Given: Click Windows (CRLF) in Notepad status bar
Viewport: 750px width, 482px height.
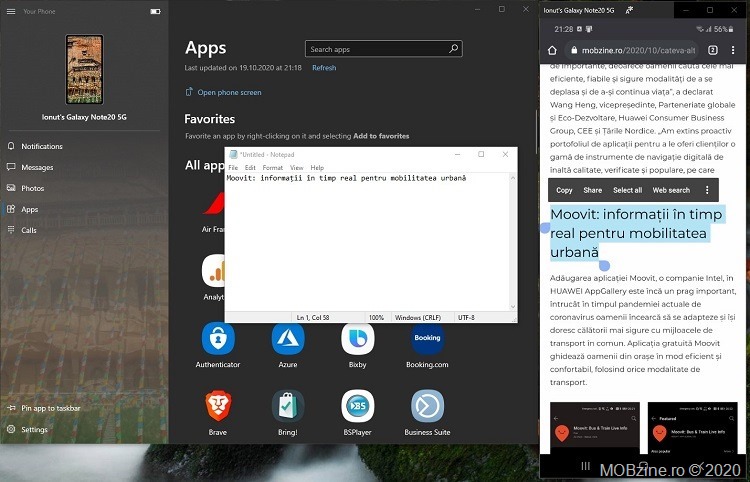Looking at the screenshot, I should (418, 318).
